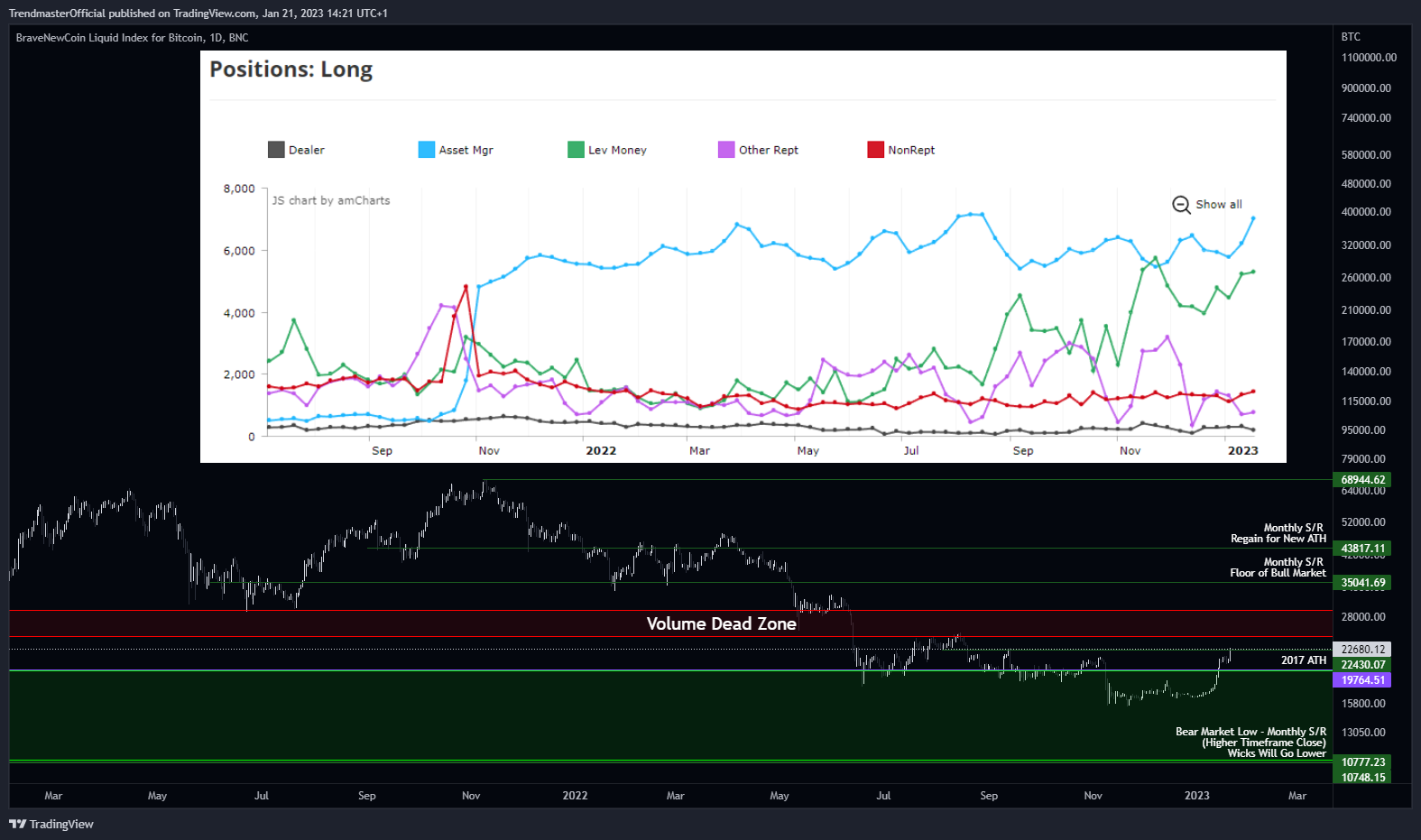Click the Positions: Long heading
Image resolution: width=1421 pixels, height=840 pixels.
click(x=291, y=69)
